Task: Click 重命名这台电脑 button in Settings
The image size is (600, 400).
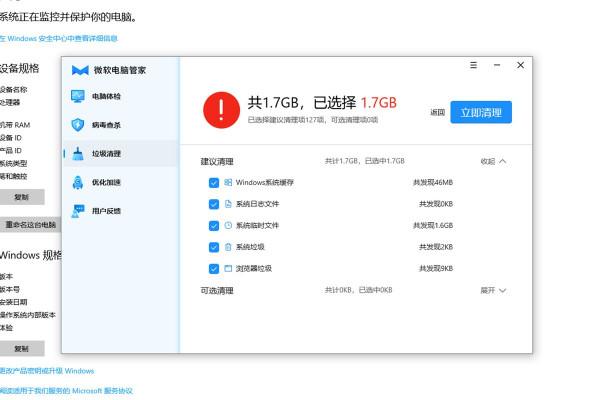Action: tap(30, 225)
